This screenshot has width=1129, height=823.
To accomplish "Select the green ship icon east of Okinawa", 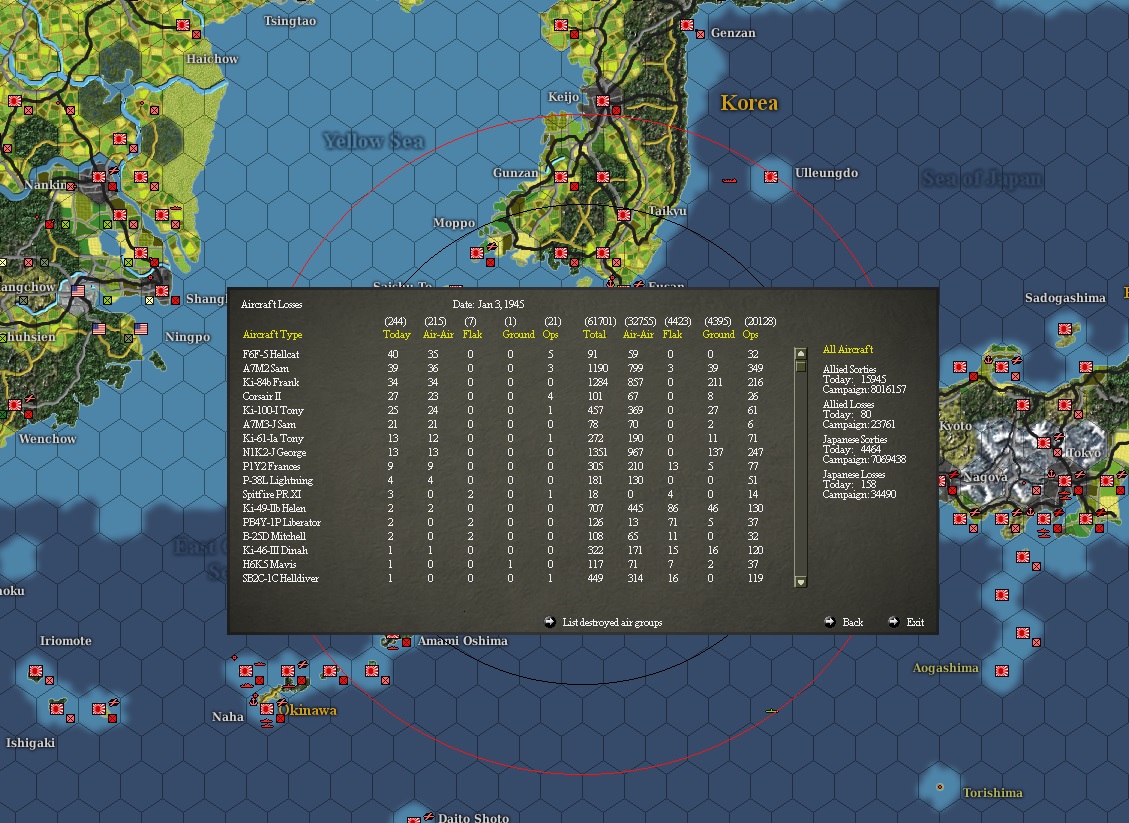I will pyautogui.click(x=771, y=711).
